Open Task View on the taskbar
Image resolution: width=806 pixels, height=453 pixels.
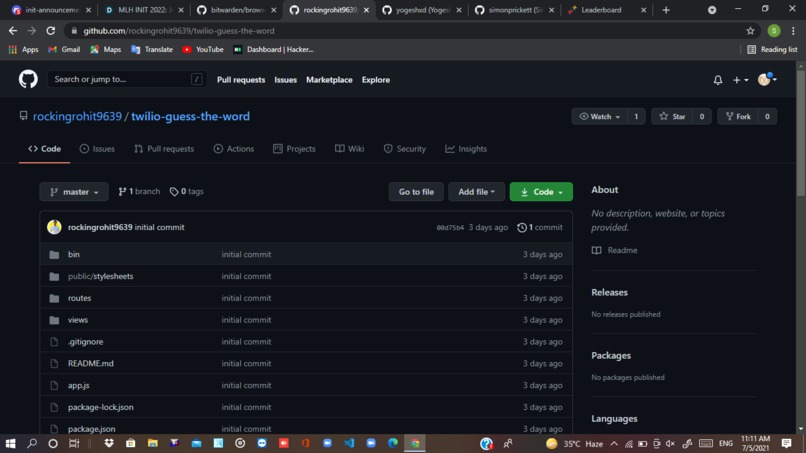(x=74, y=443)
